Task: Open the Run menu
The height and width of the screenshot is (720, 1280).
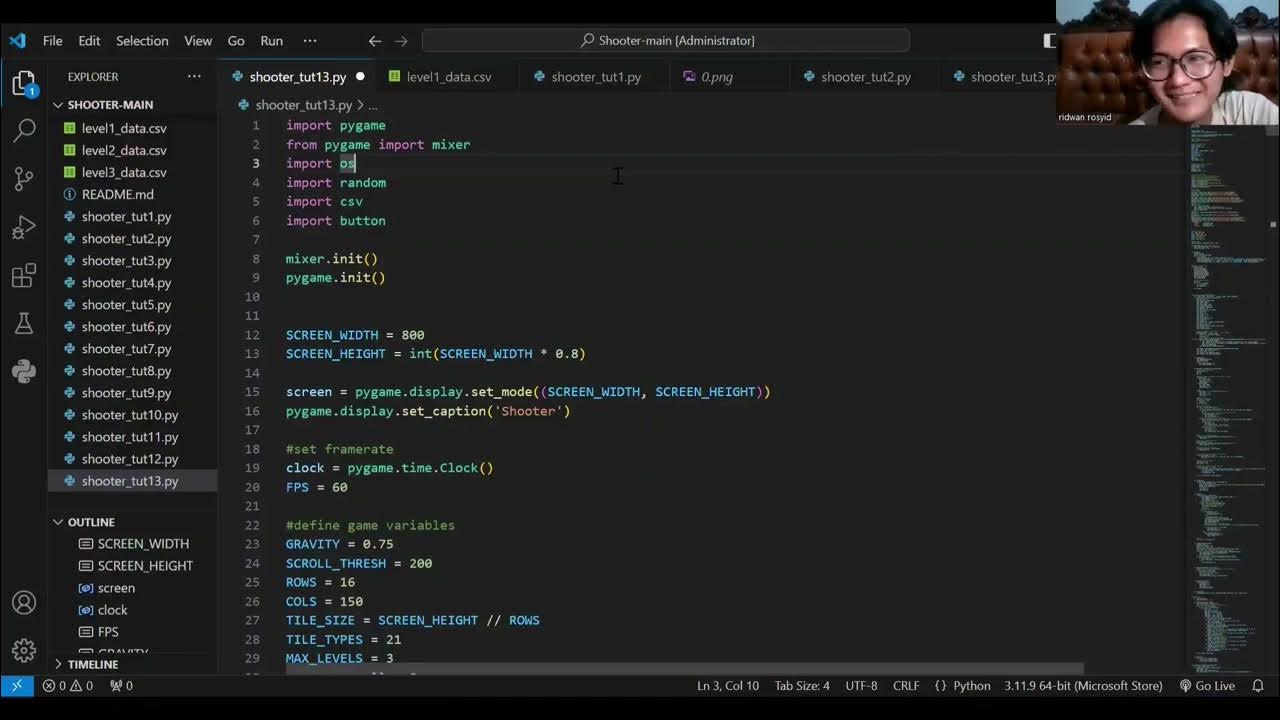Action: [x=271, y=41]
